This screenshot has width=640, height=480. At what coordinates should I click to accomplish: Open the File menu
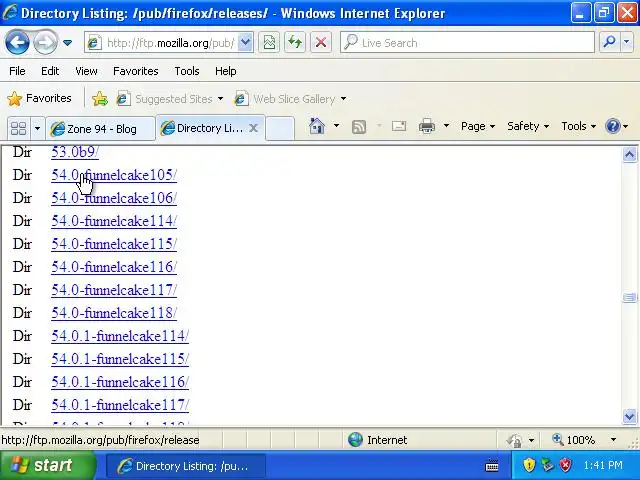pos(17,71)
